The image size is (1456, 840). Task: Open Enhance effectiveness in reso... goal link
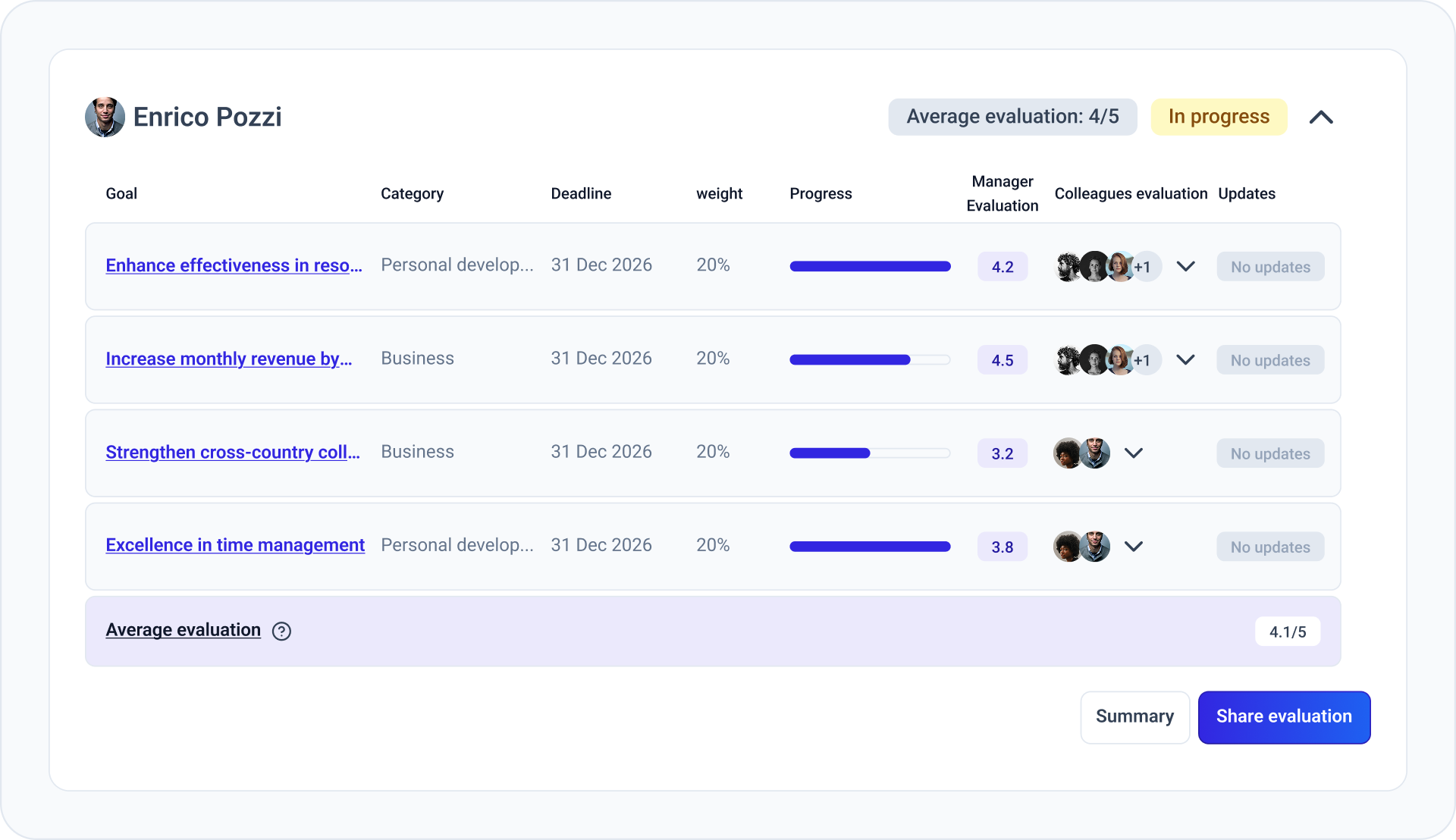[234, 265]
